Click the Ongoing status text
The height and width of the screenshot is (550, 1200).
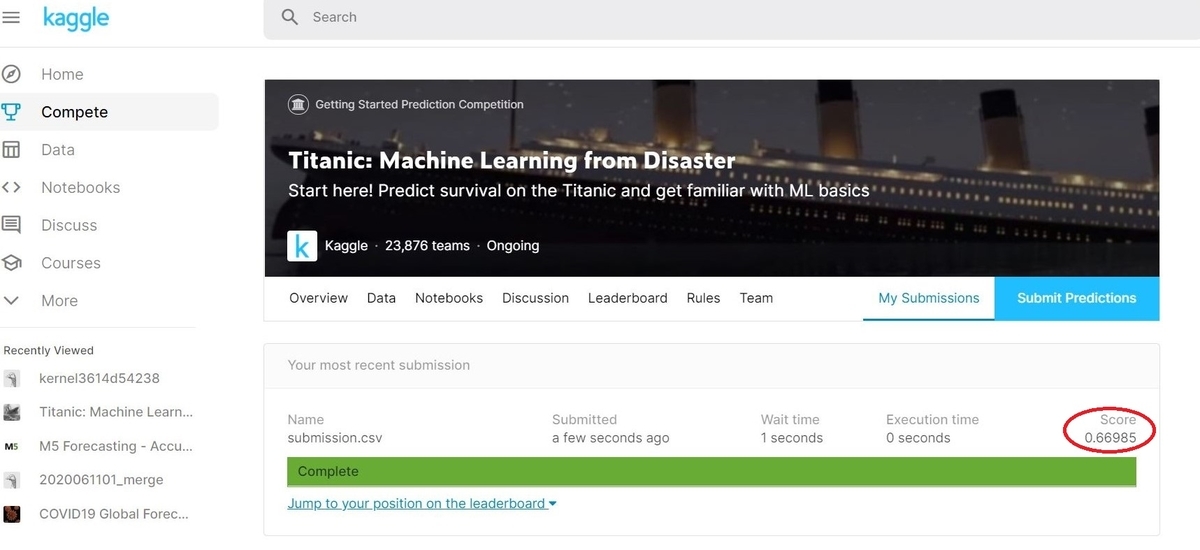click(x=513, y=246)
